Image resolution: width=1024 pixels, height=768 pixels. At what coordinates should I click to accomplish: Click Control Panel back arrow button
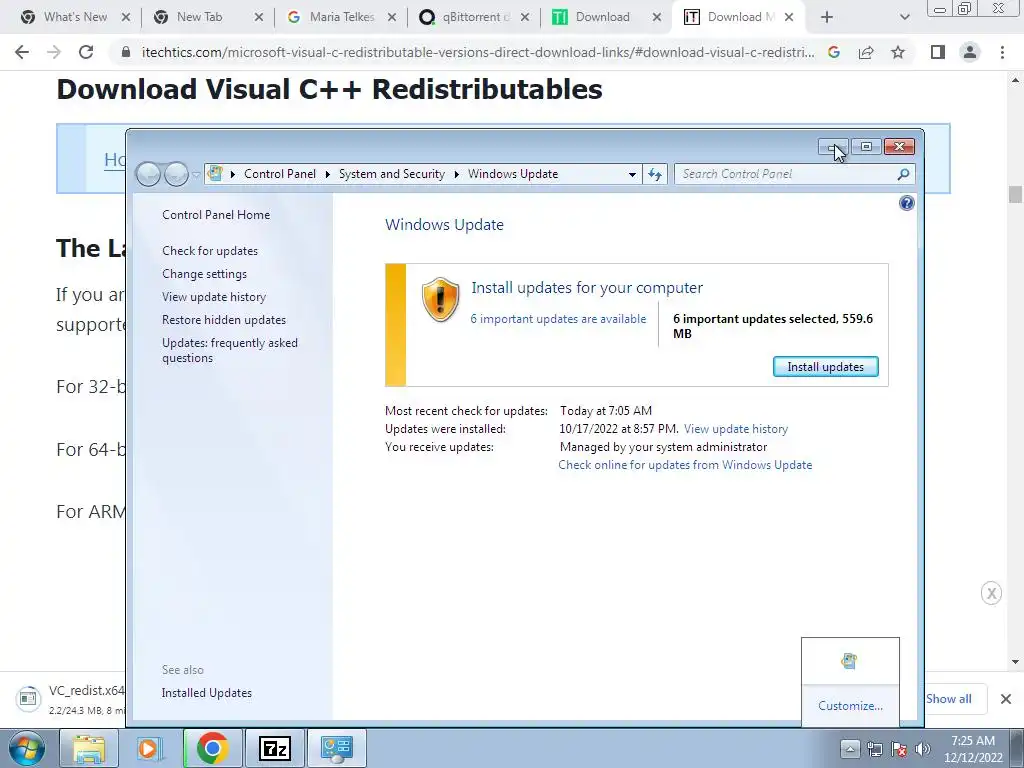pyautogui.click(x=148, y=174)
